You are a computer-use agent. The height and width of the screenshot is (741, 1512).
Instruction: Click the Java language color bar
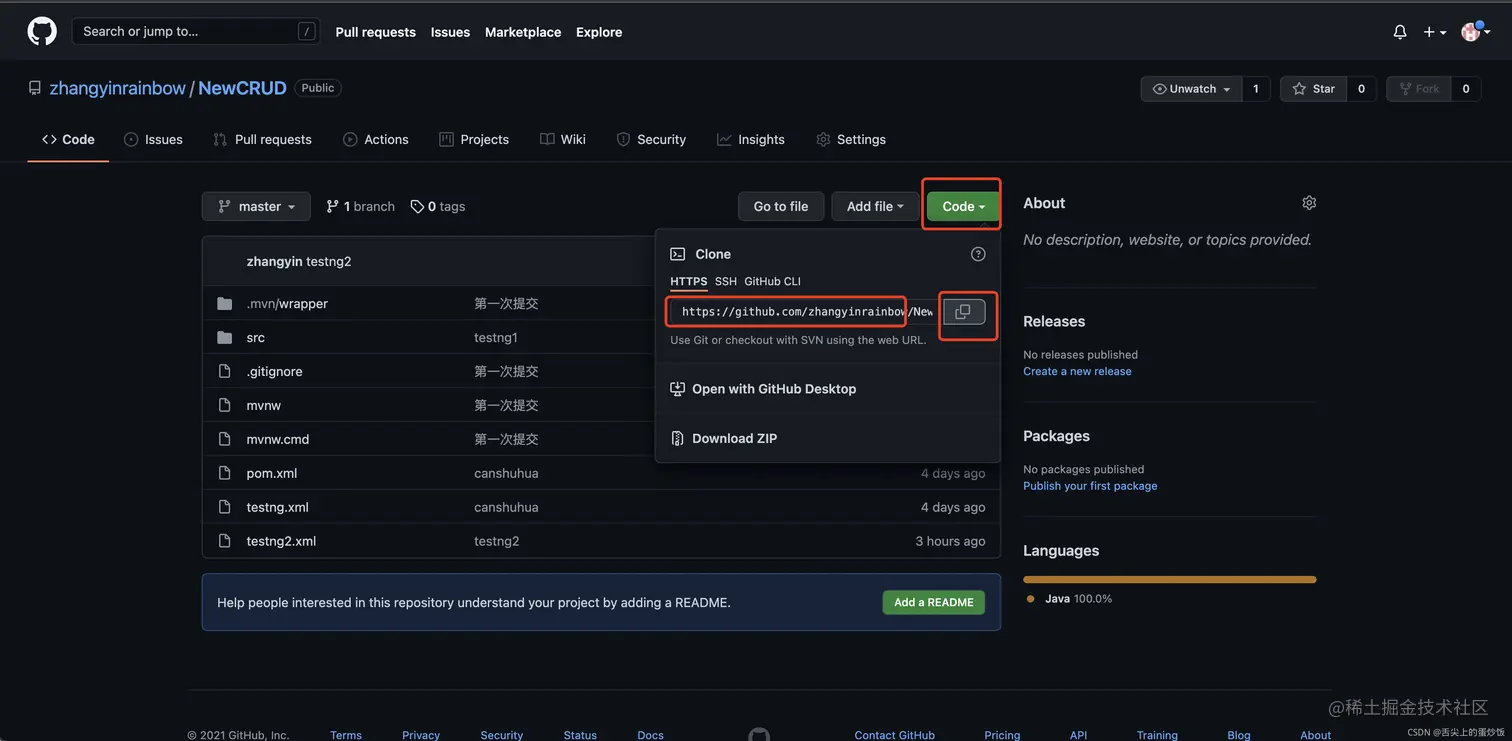tap(1169, 579)
